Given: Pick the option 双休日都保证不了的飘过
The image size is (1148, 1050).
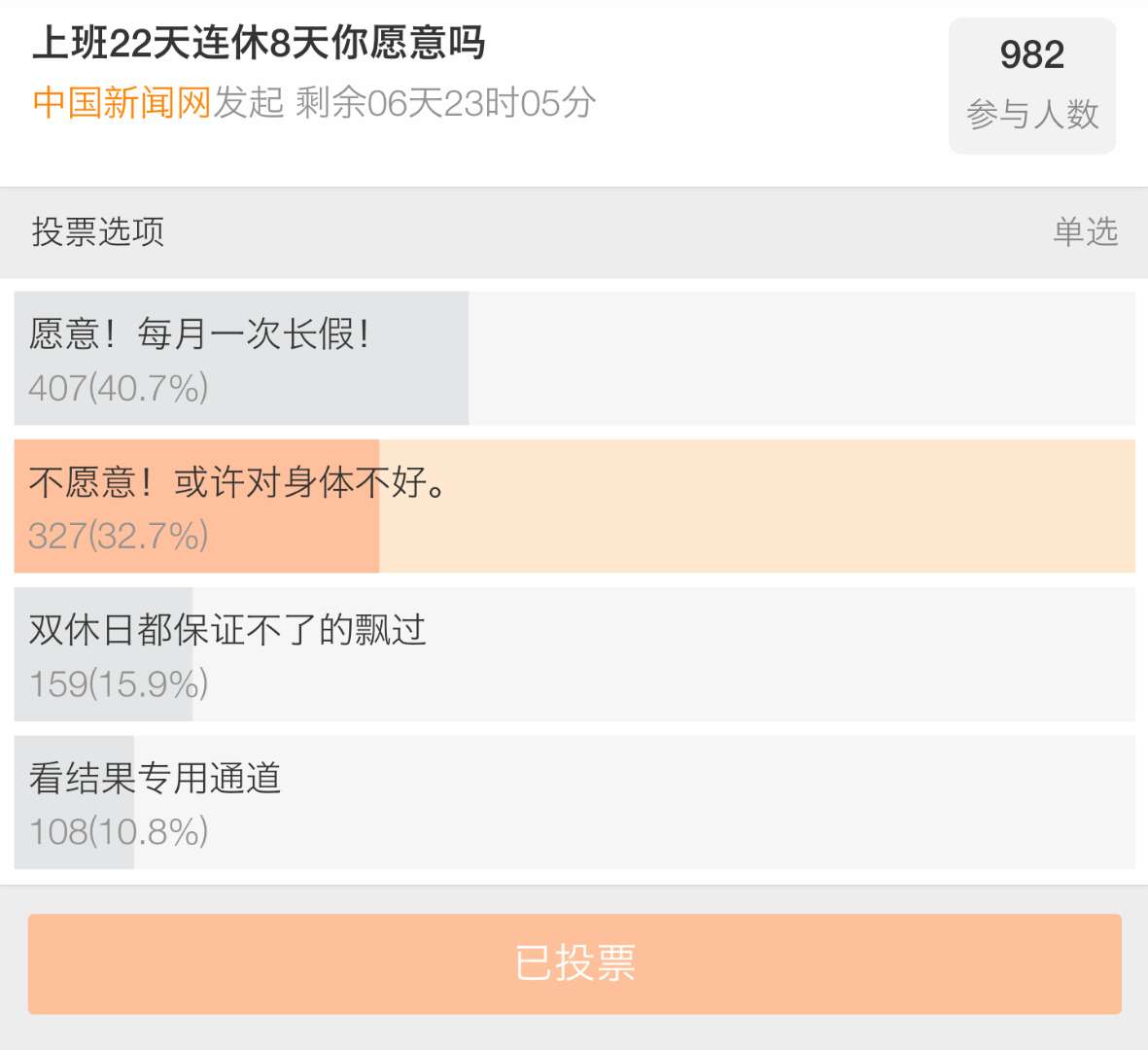Looking at the screenshot, I should click(x=574, y=654).
